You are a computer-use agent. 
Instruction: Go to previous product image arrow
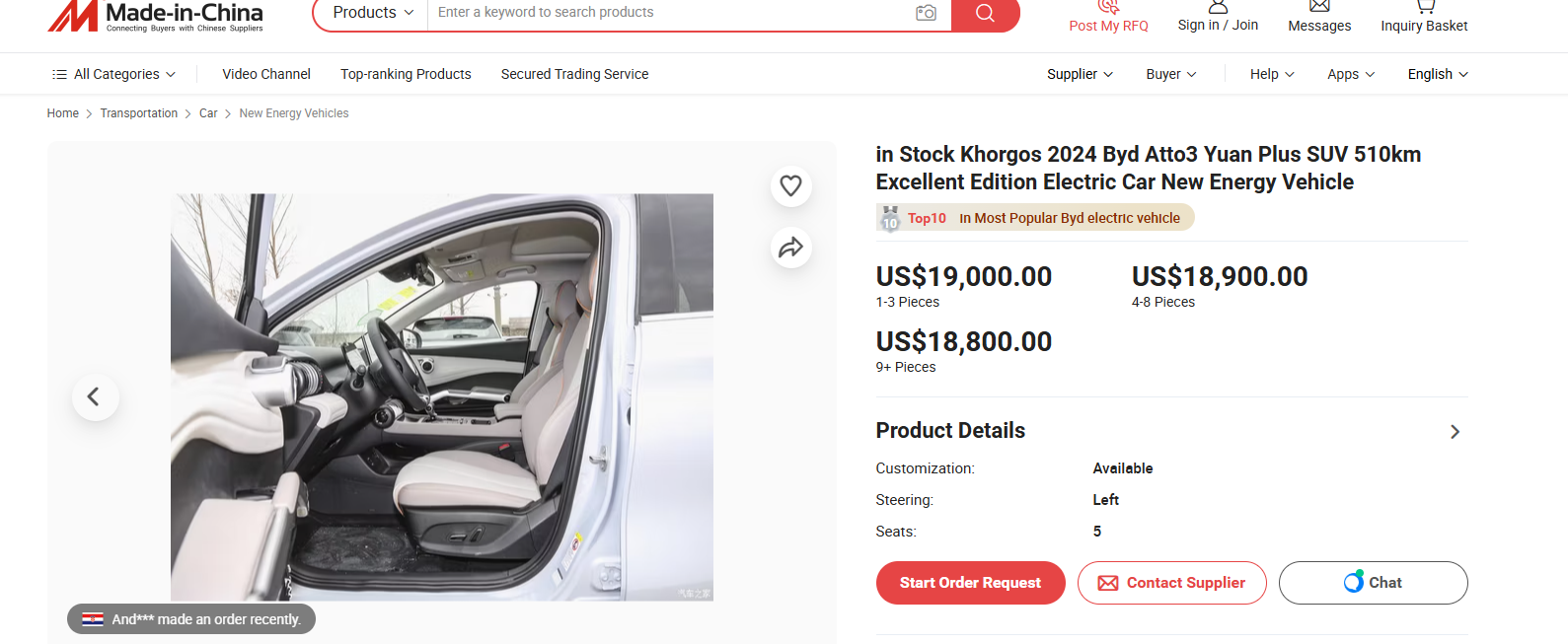[95, 396]
